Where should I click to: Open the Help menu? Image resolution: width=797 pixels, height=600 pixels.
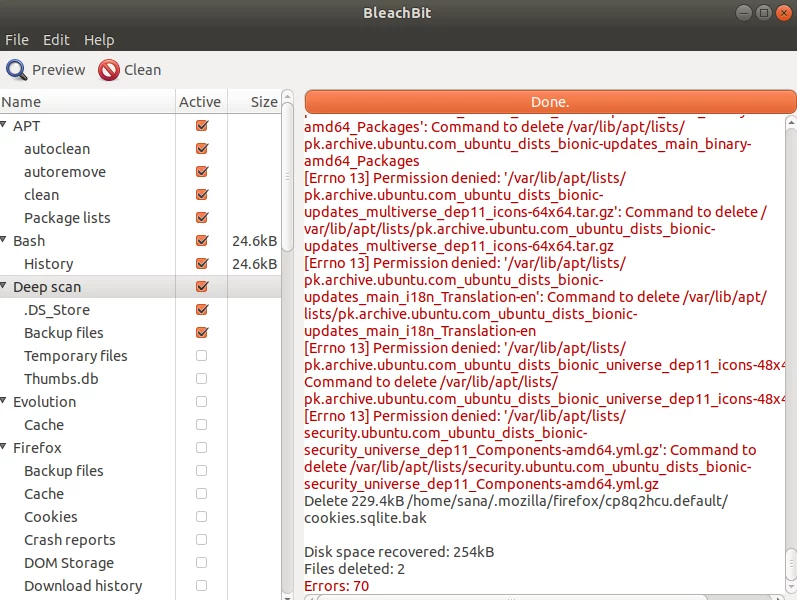(99, 40)
